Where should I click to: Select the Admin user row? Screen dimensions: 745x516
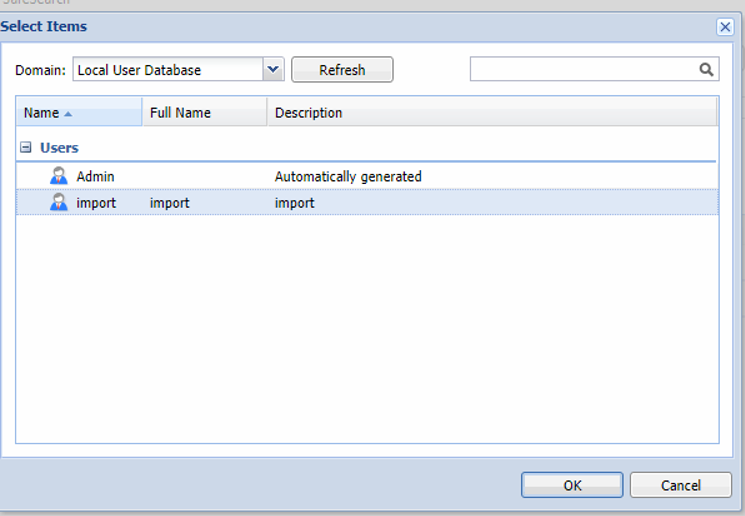coord(96,177)
